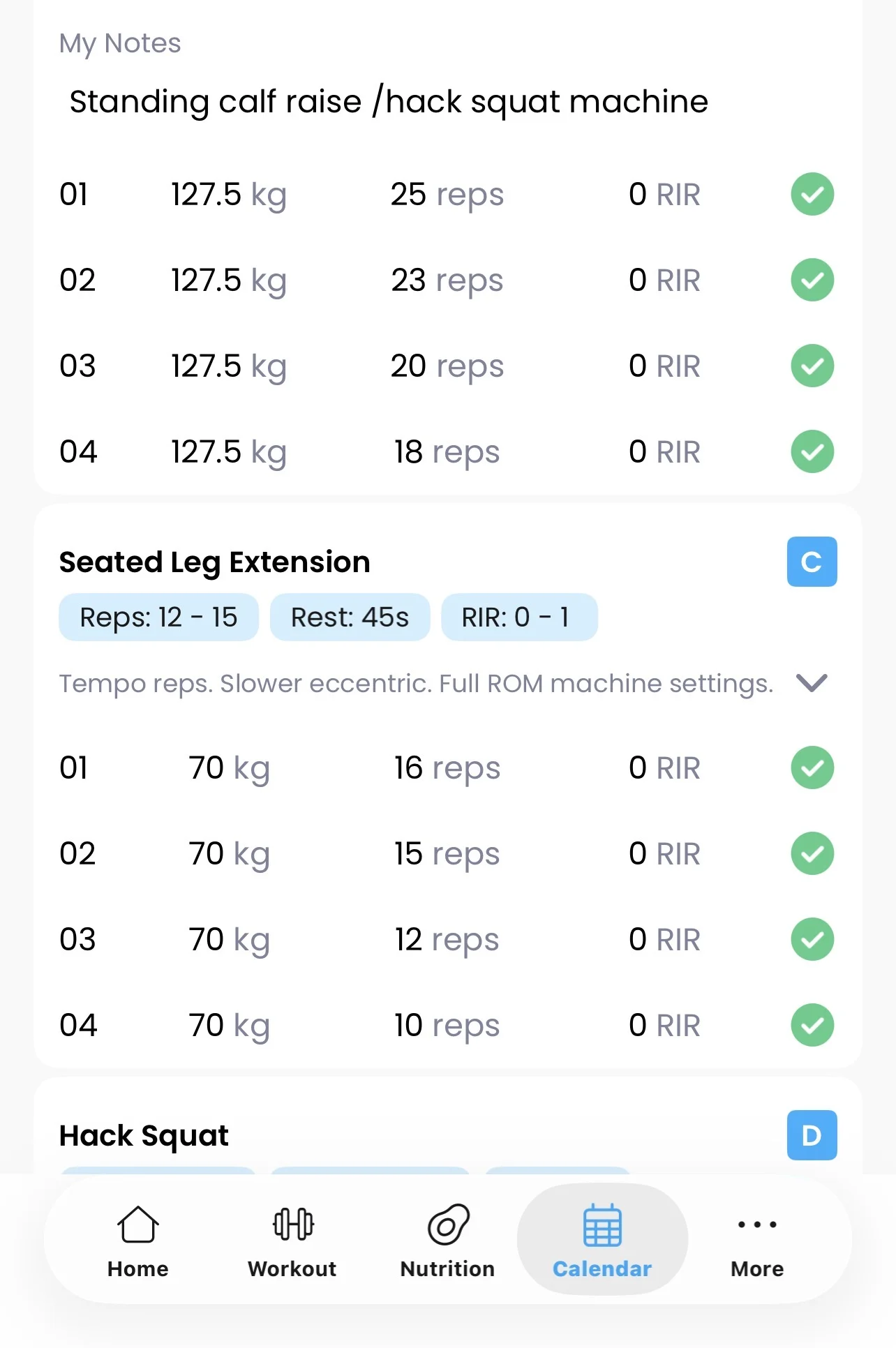Tap the Rest: 45s chip
Screen dimensions: 896x1348
(x=350, y=617)
